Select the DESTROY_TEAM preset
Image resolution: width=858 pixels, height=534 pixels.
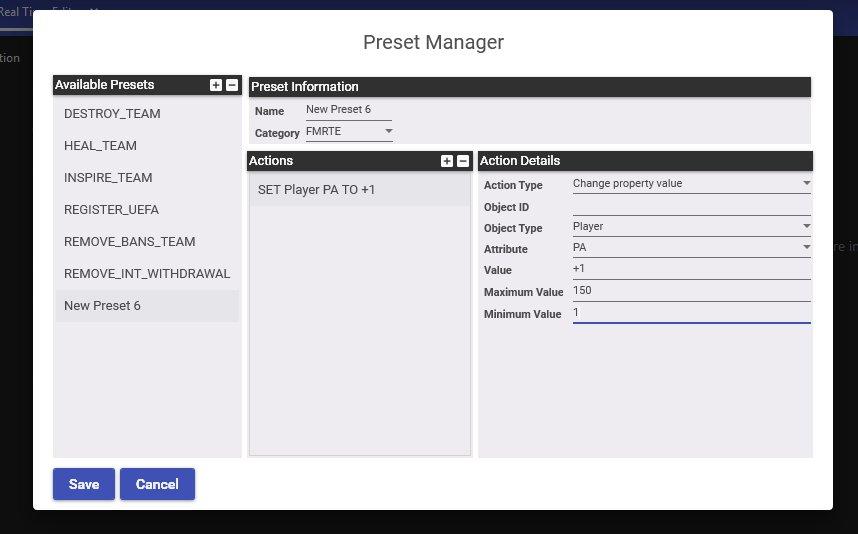pos(112,114)
